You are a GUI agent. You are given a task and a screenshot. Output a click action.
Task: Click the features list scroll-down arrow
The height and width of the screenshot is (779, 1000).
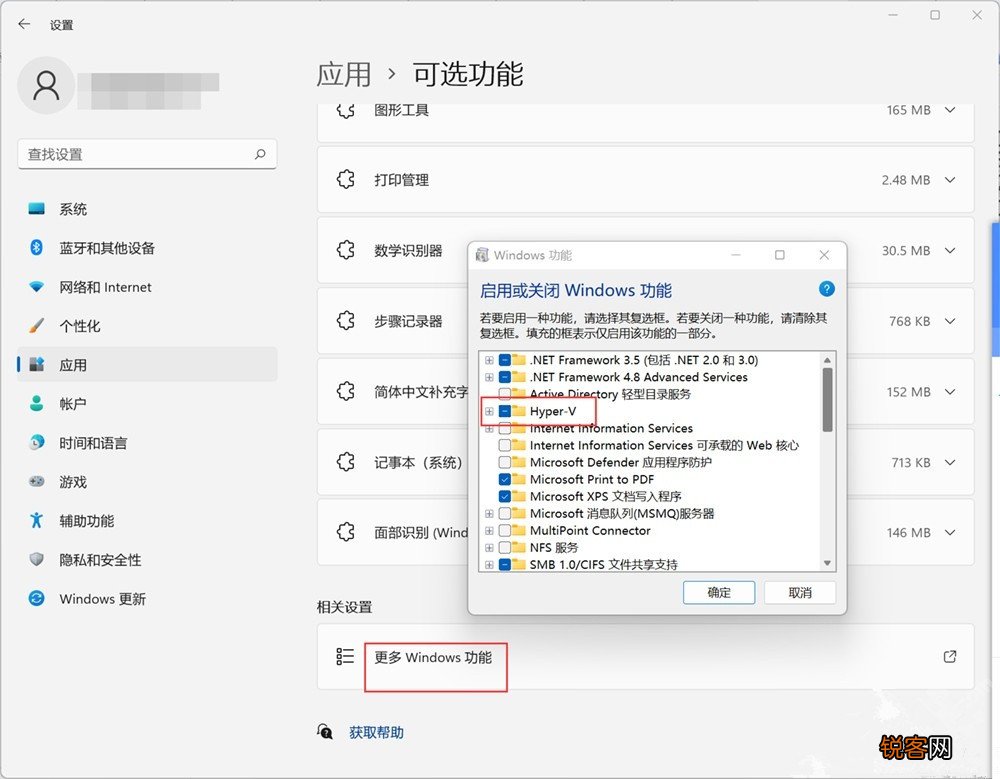827,563
